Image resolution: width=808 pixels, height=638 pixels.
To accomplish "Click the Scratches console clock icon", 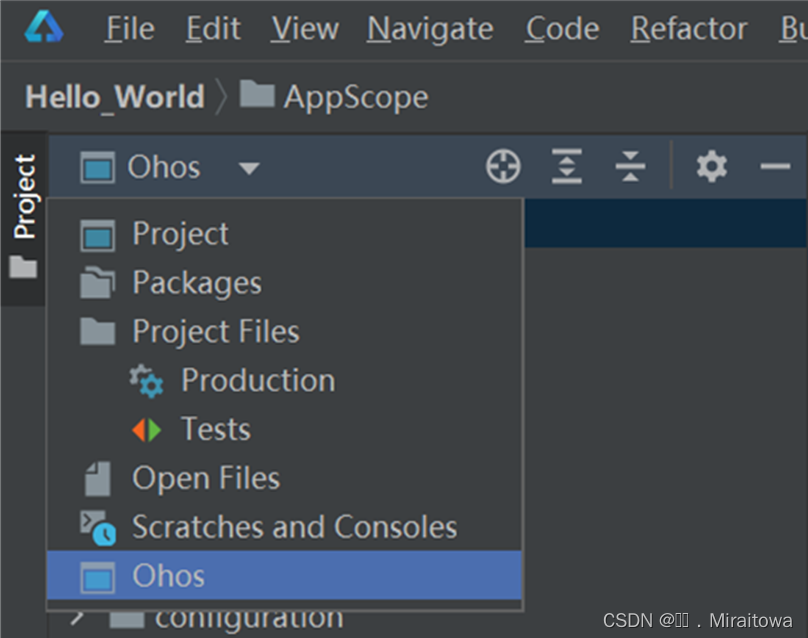I will coord(98,528).
